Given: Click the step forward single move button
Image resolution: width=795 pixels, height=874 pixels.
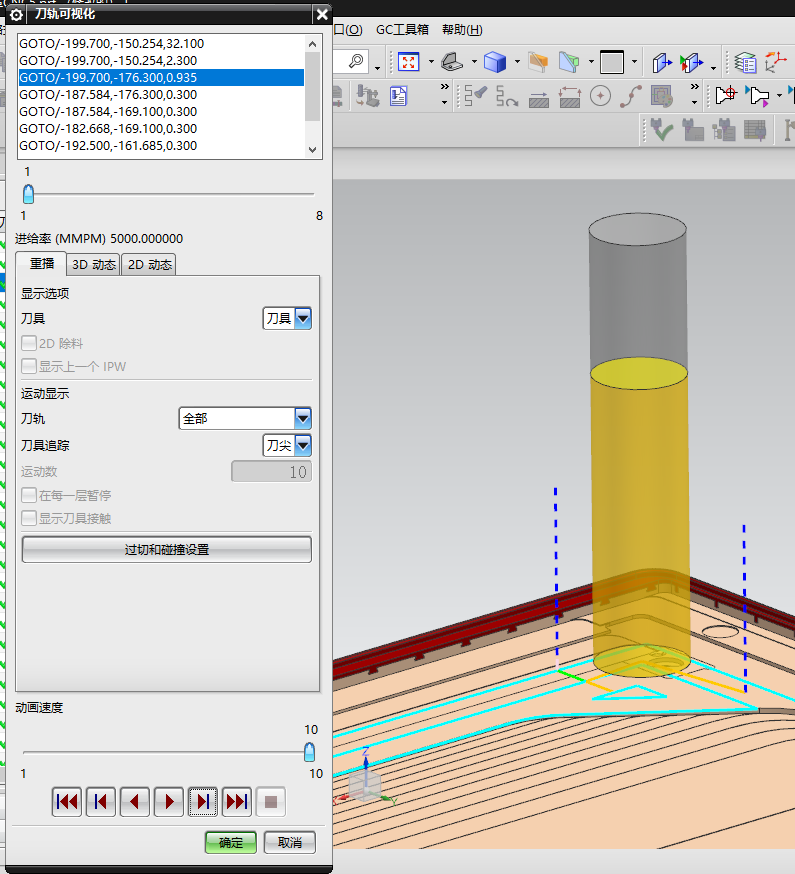Looking at the screenshot, I should (x=203, y=801).
